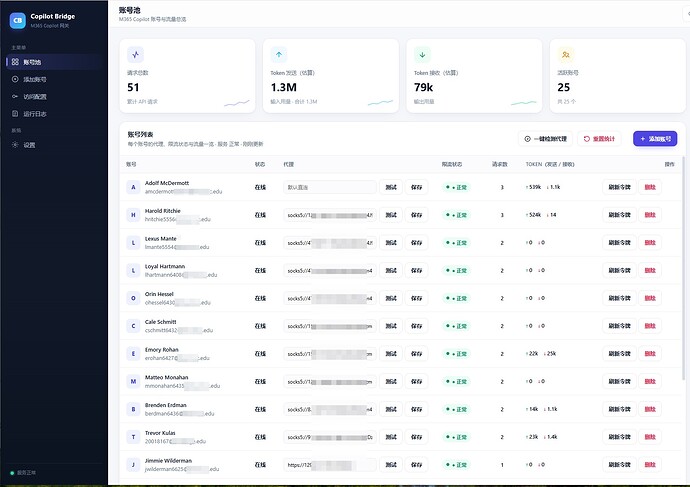Click 刷新令牌 for Jimmie Wilderman
This screenshot has height=487, width=690.
click(x=619, y=465)
